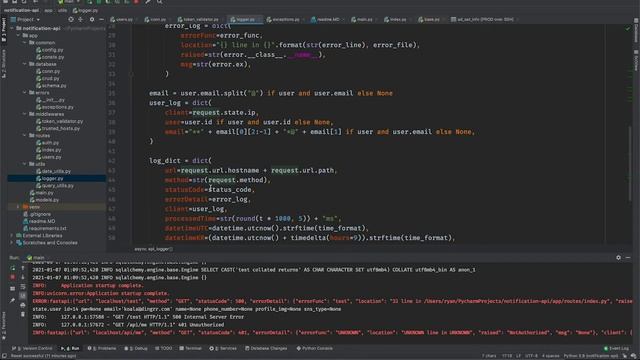Clear console with the trash icon
Image resolution: width=640 pixels, height=360 pixels.
click(x=23, y=314)
